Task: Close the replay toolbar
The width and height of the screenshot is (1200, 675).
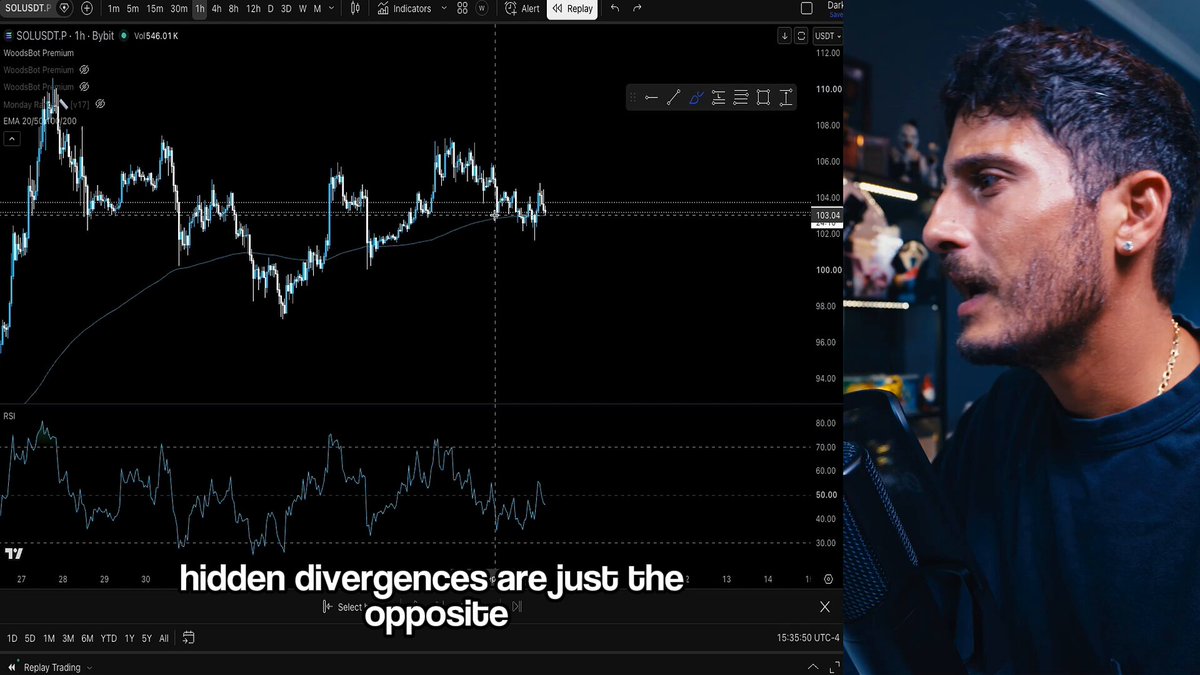Action: tap(825, 606)
